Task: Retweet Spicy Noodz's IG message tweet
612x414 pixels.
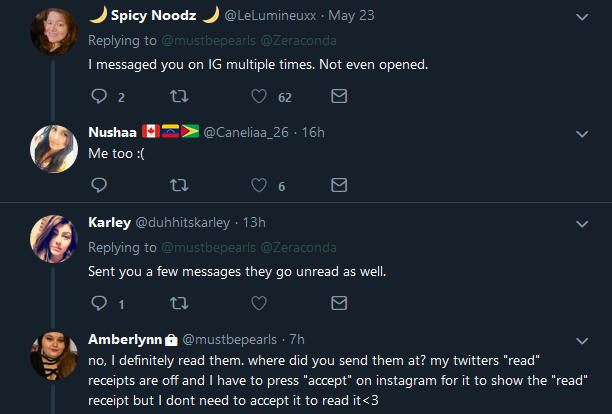Action: point(179,96)
